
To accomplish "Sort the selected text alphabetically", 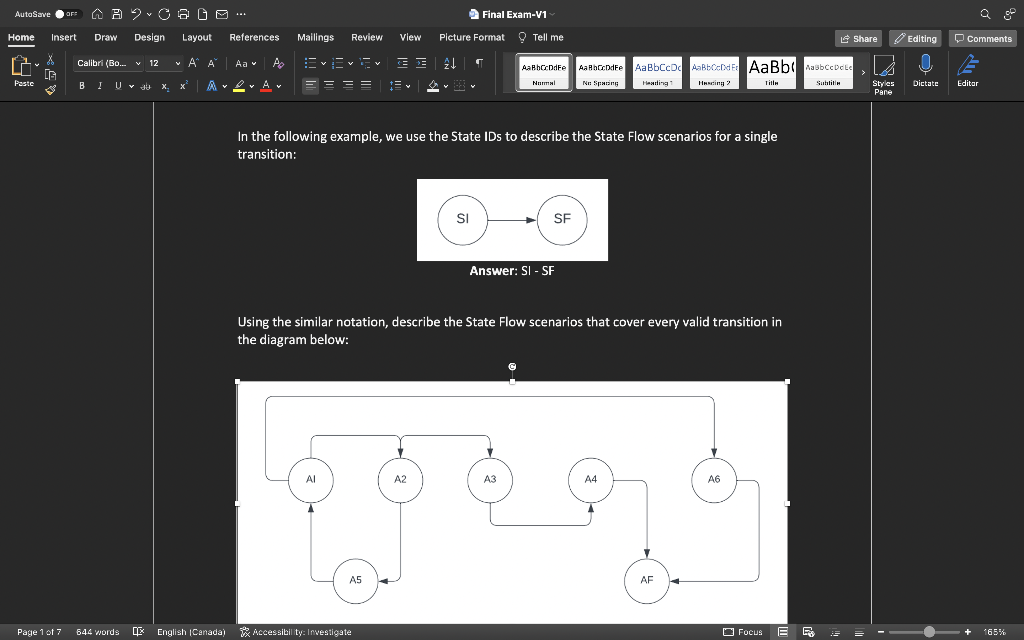I will click(x=449, y=62).
